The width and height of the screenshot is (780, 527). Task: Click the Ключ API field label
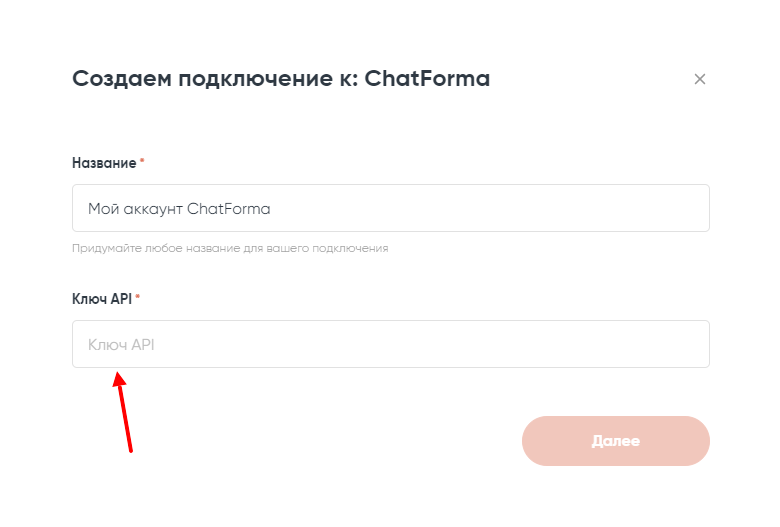(x=102, y=298)
